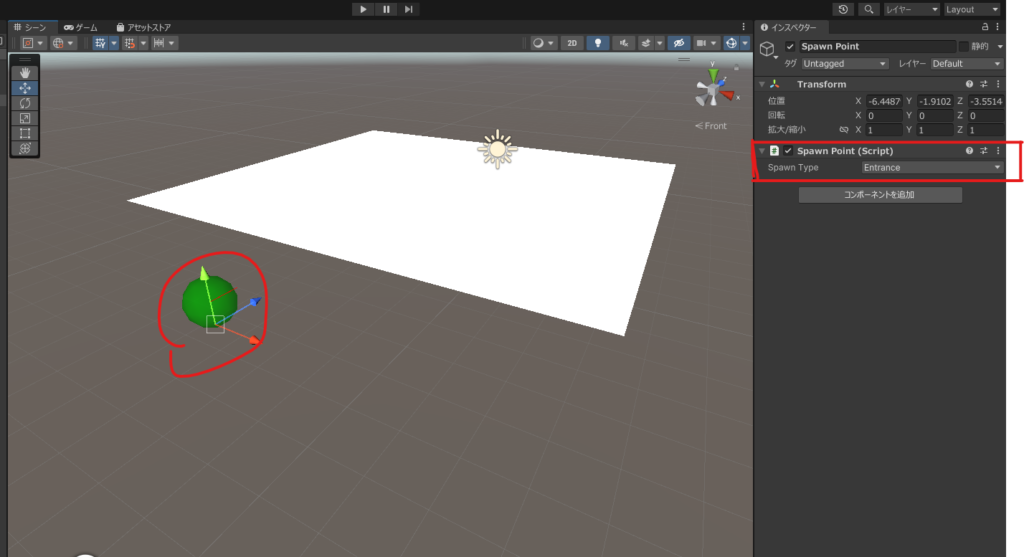
Task: Disable the Spawn Point (Script) component checkbox
Action: click(x=788, y=151)
